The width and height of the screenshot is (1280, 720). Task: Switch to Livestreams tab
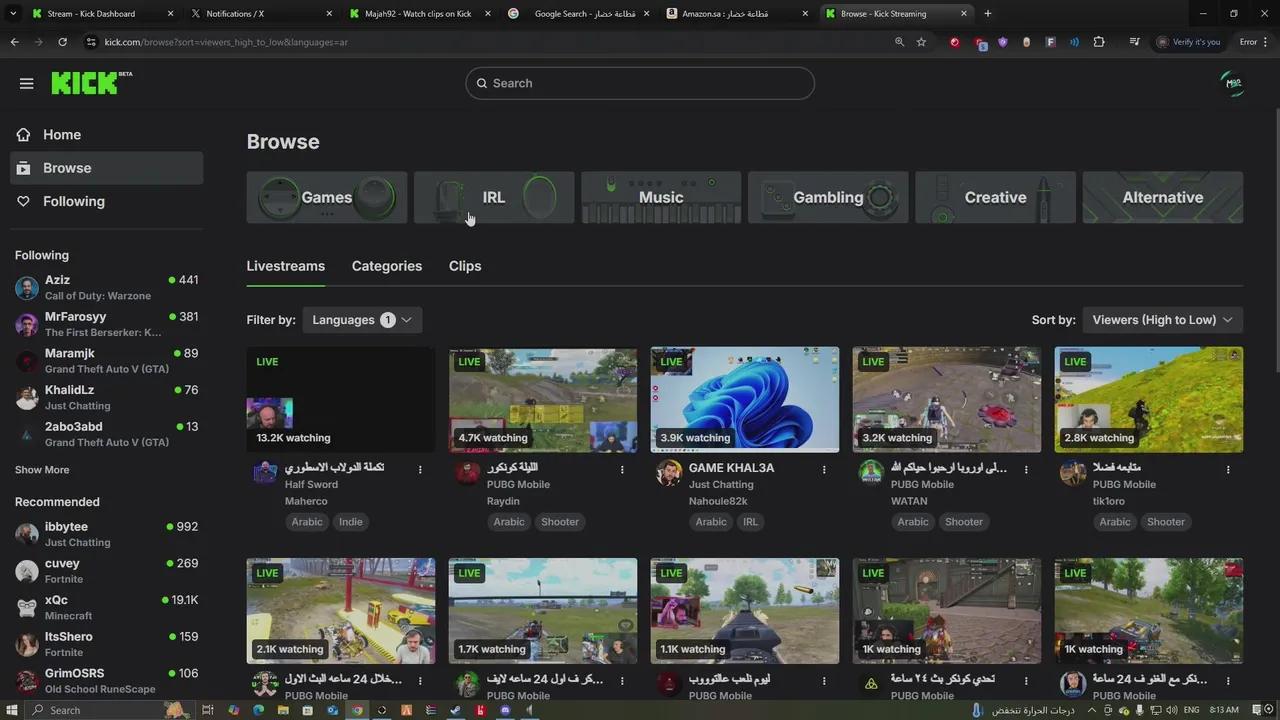[286, 266]
